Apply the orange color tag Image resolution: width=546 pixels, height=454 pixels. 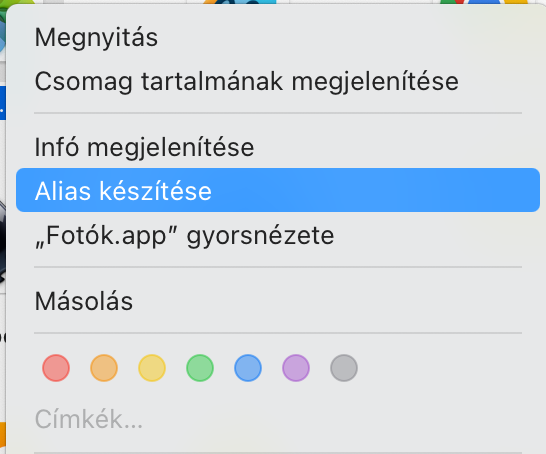pos(104,368)
